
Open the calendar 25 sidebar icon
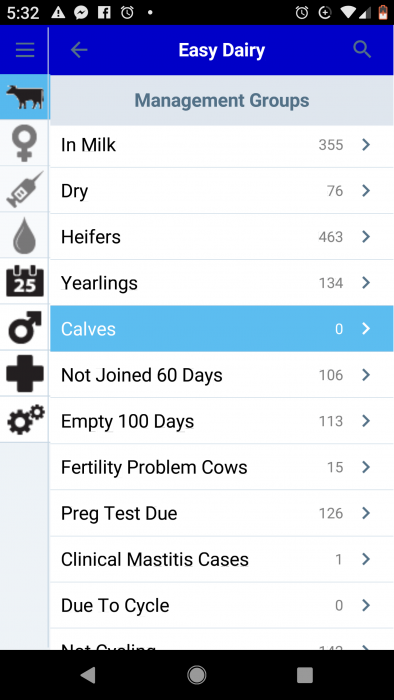click(25, 281)
